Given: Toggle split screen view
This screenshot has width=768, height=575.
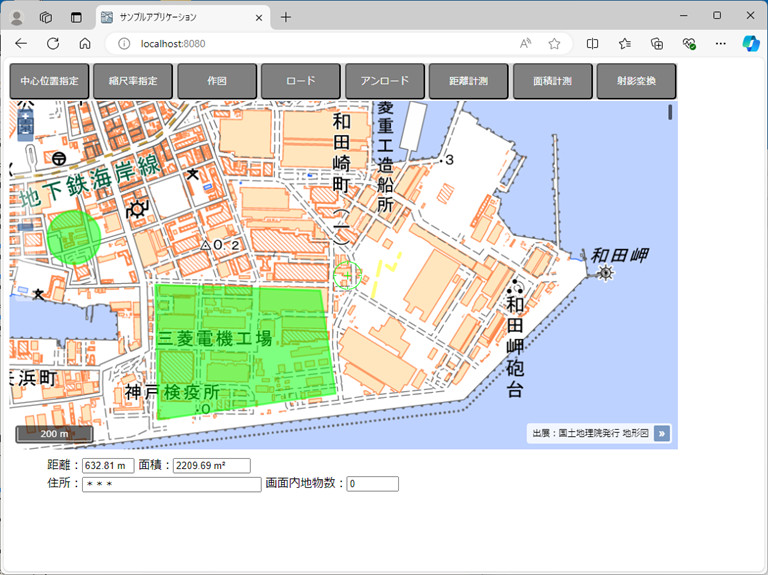Looking at the screenshot, I should (x=592, y=44).
